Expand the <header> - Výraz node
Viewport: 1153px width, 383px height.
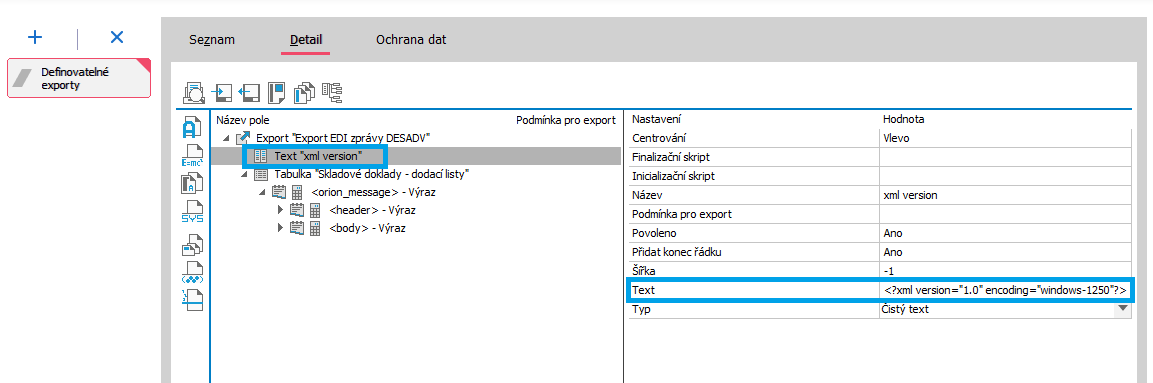(x=280, y=210)
